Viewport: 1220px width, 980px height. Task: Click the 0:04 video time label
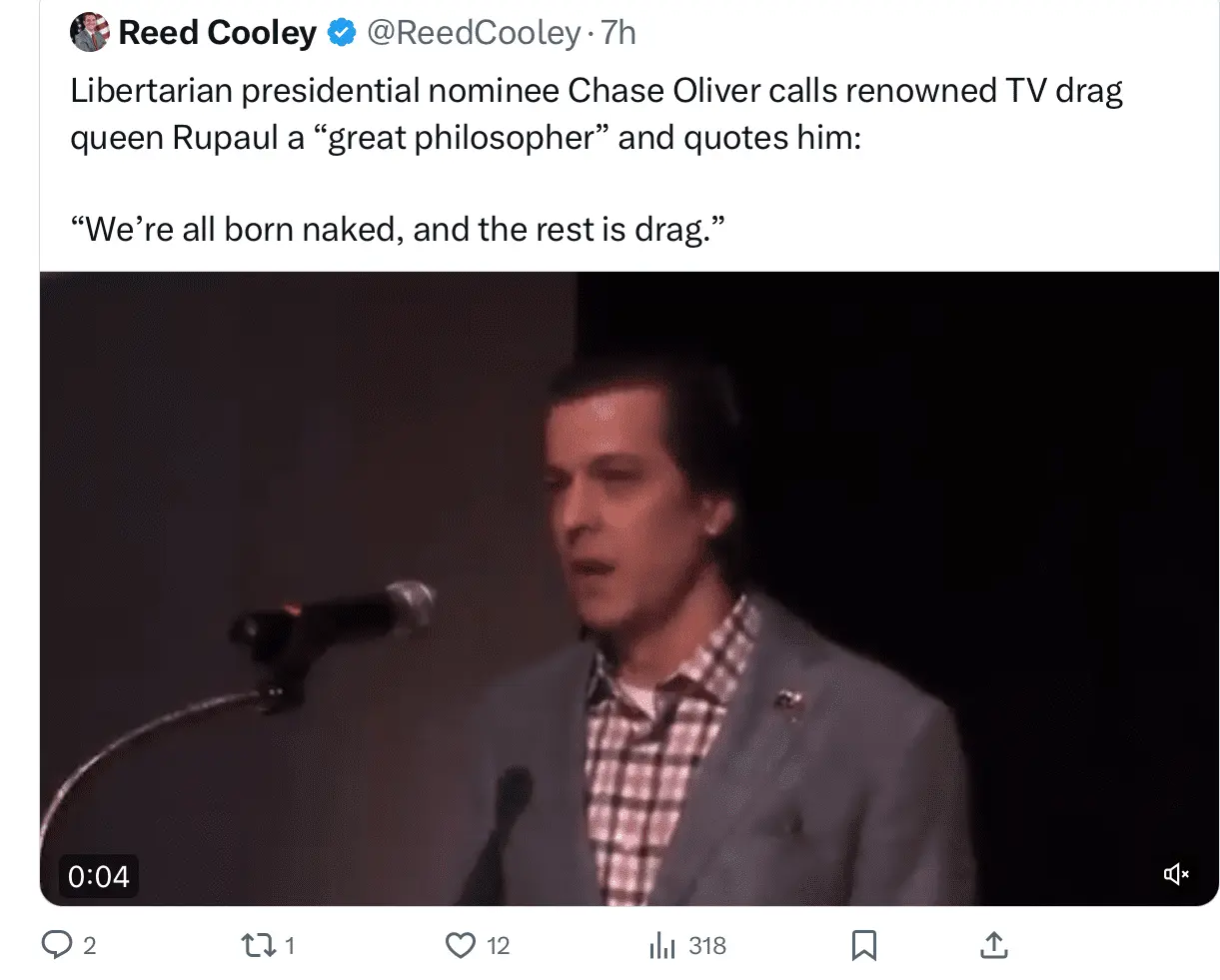click(x=98, y=876)
